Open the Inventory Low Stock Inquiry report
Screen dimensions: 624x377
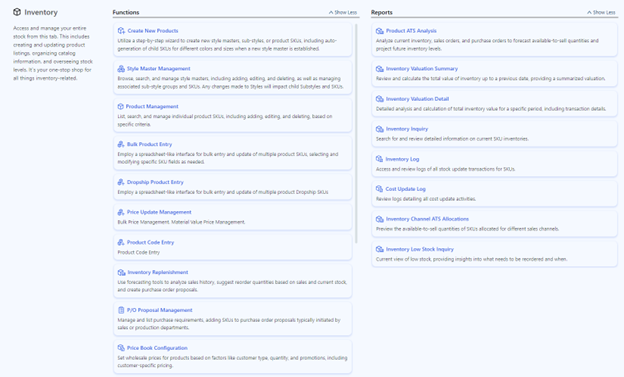420,249
